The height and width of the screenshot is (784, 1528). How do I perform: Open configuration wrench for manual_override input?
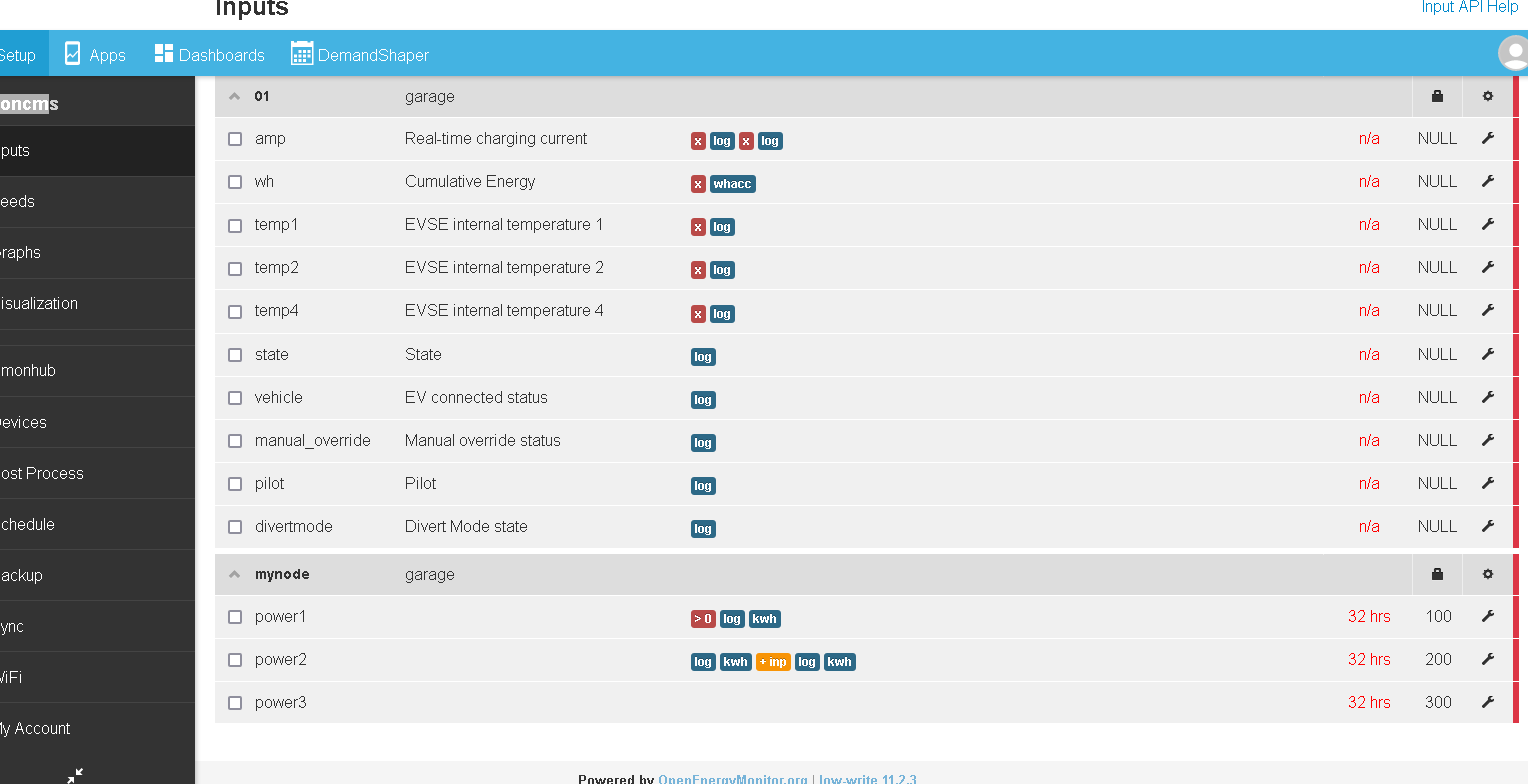click(1488, 441)
